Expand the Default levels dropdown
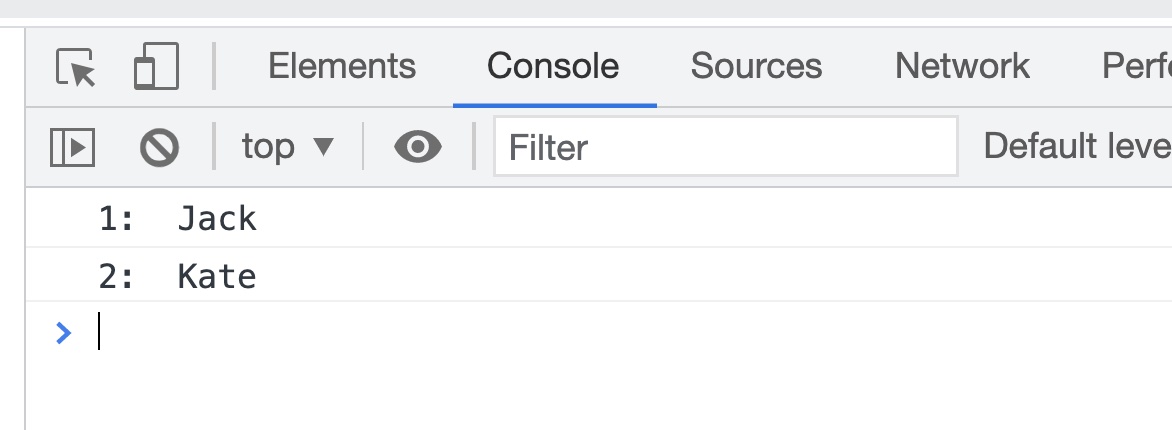Image resolution: width=1172 pixels, height=430 pixels. (1077, 147)
